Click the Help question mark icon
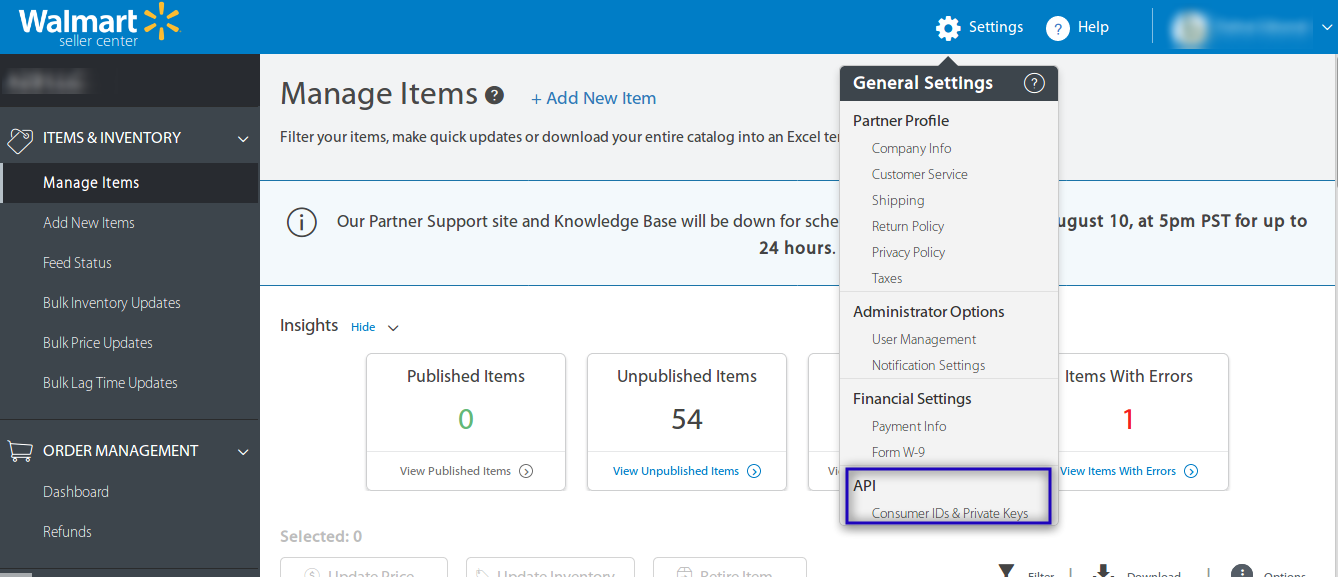The width and height of the screenshot is (1338, 577). [1058, 28]
